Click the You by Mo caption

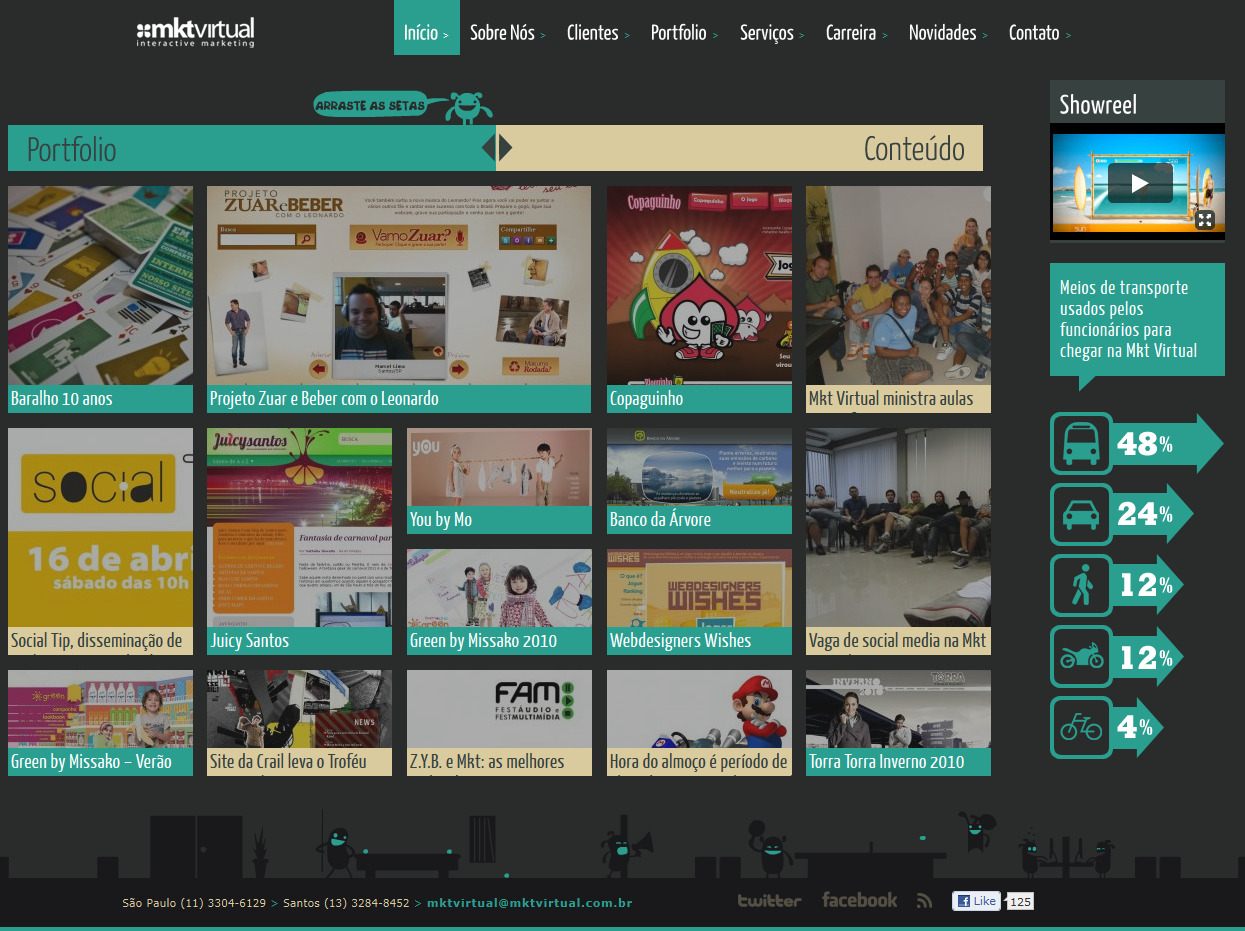pyautogui.click(x=499, y=520)
